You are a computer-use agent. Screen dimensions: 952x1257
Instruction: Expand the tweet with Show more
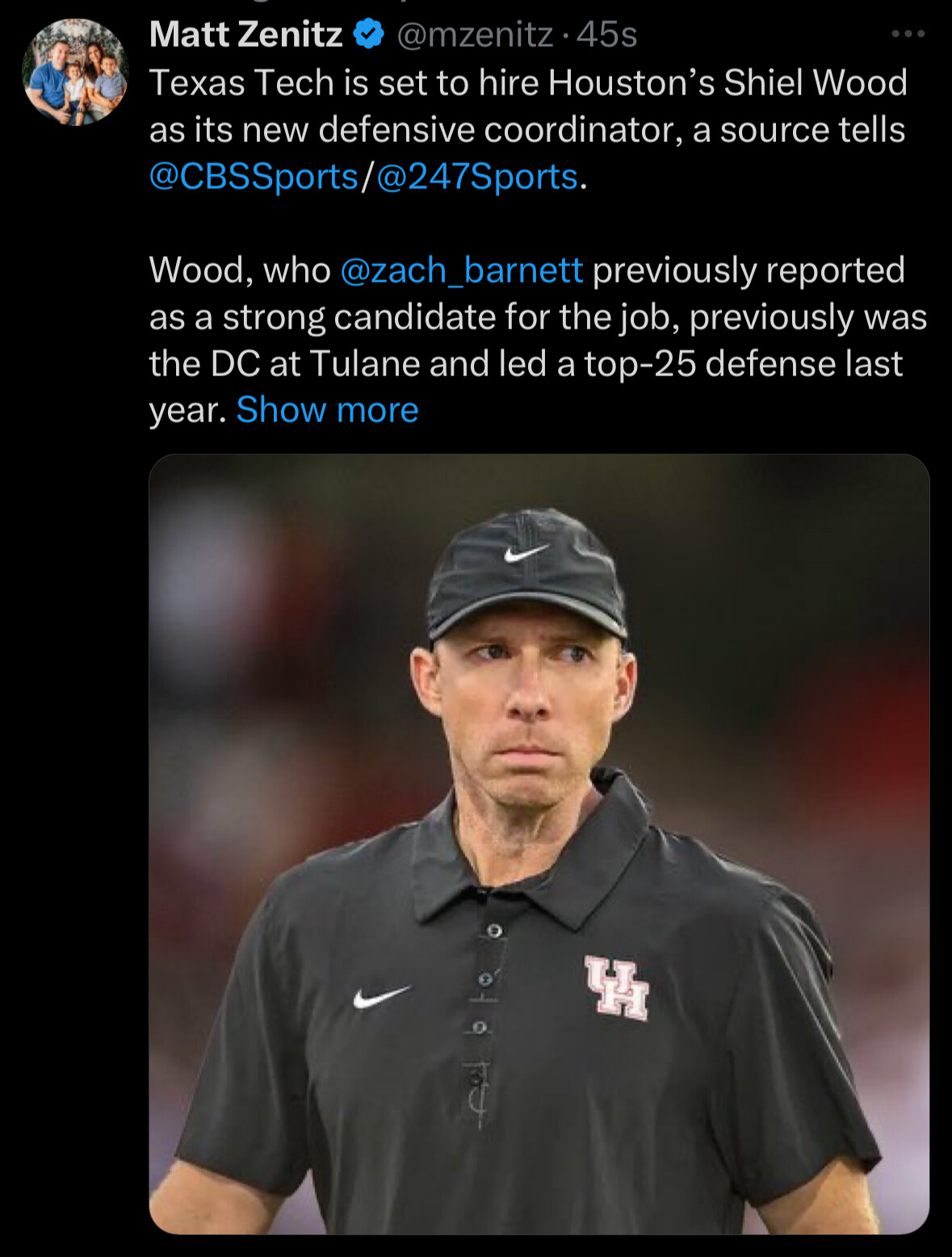tap(327, 410)
